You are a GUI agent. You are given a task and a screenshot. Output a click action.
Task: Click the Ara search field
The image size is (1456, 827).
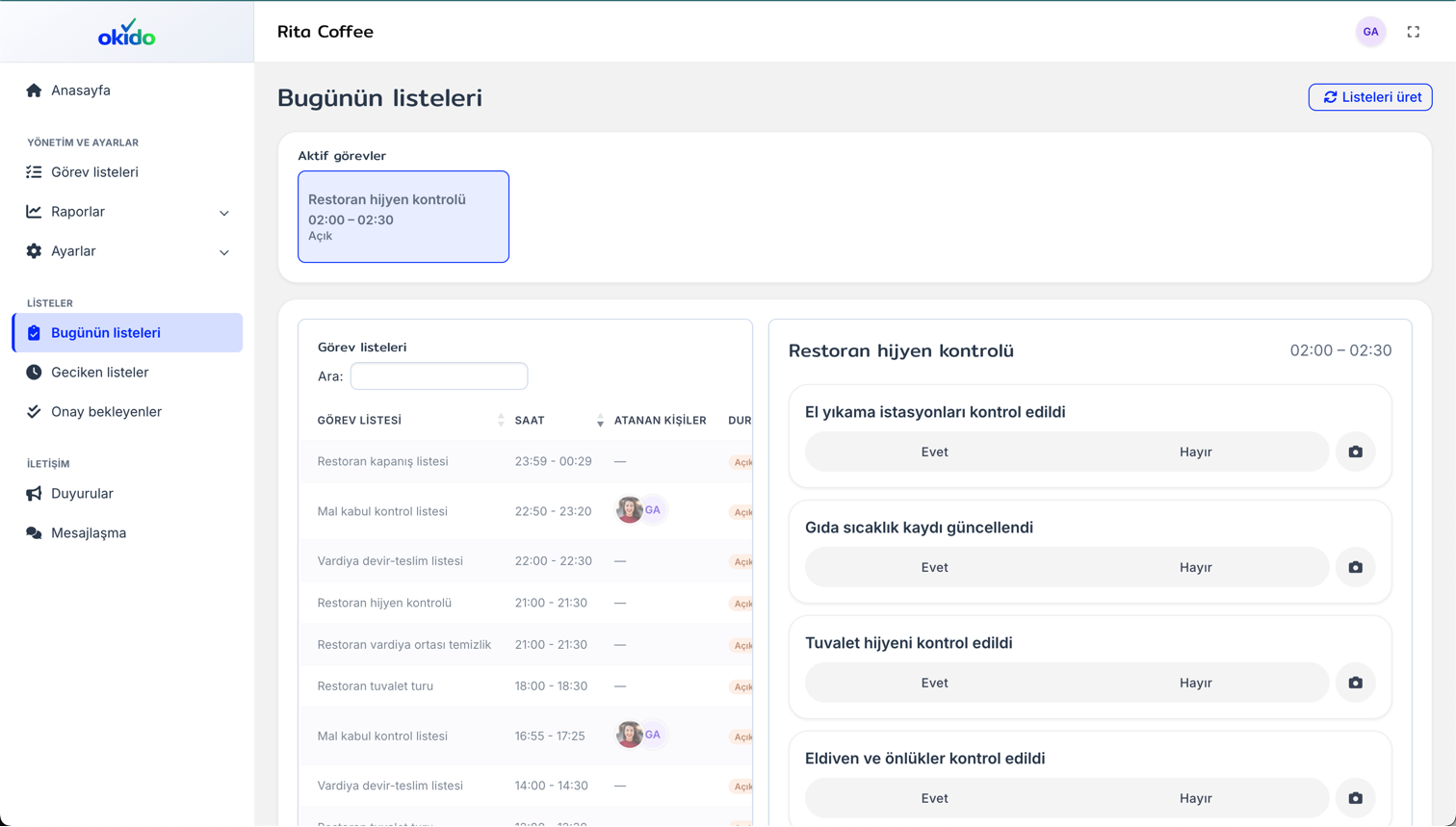[439, 375]
